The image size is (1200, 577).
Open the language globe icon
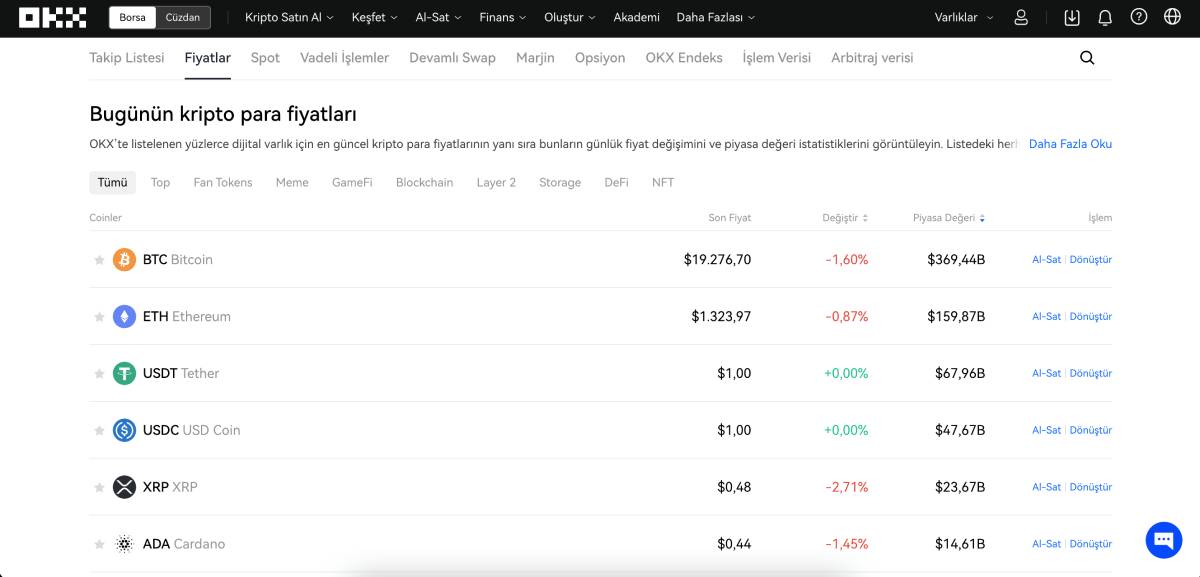click(x=1173, y=17)
